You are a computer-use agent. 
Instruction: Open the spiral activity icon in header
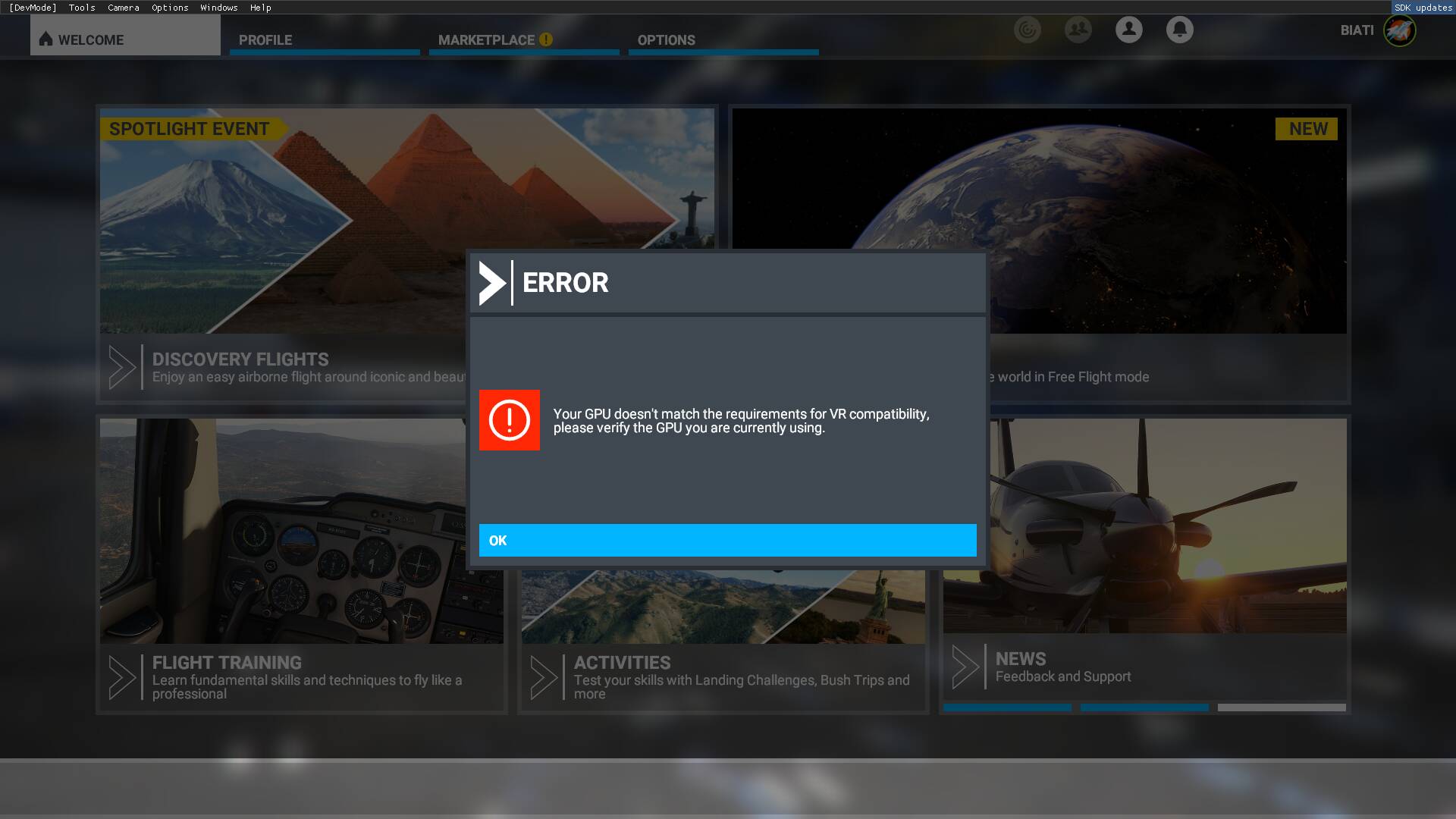[1028, 30]
